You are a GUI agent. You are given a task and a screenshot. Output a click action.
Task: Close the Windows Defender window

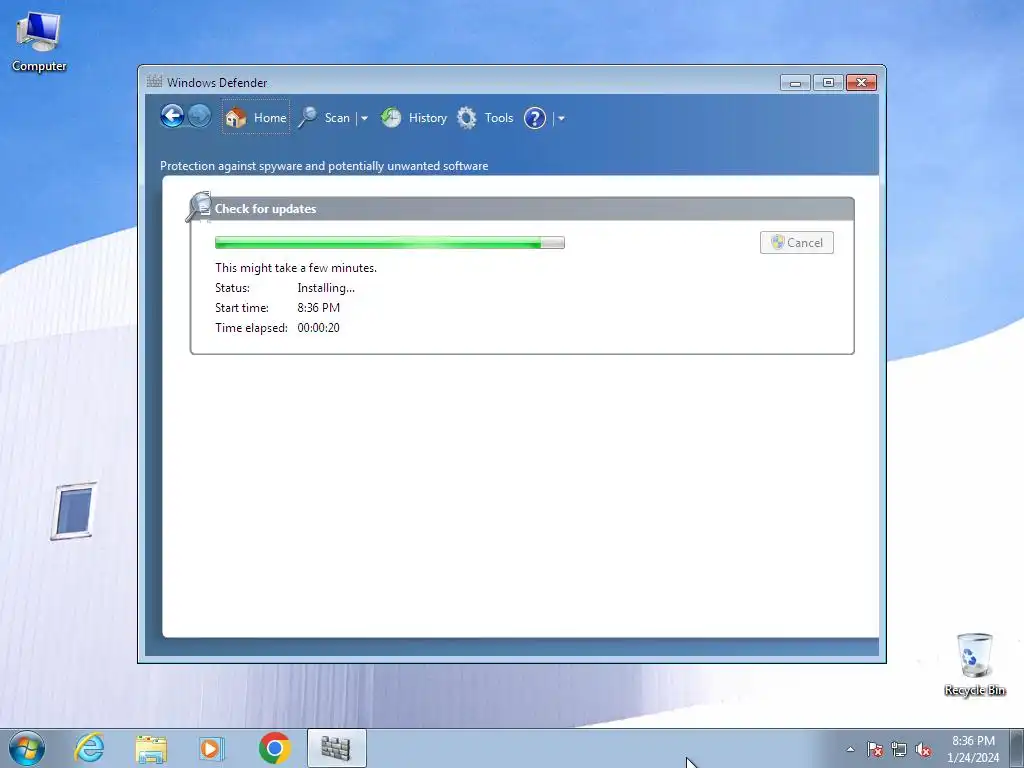tap(861, 83)
